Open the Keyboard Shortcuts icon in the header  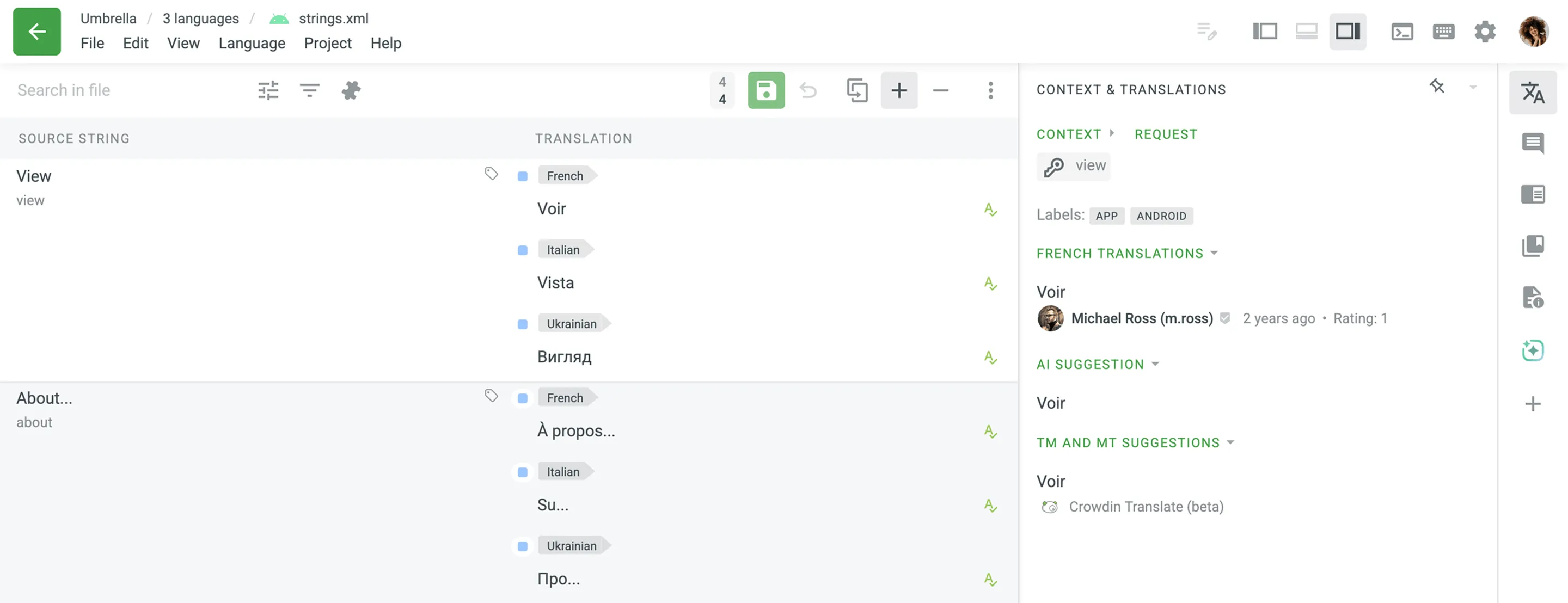coord(1443,32)
